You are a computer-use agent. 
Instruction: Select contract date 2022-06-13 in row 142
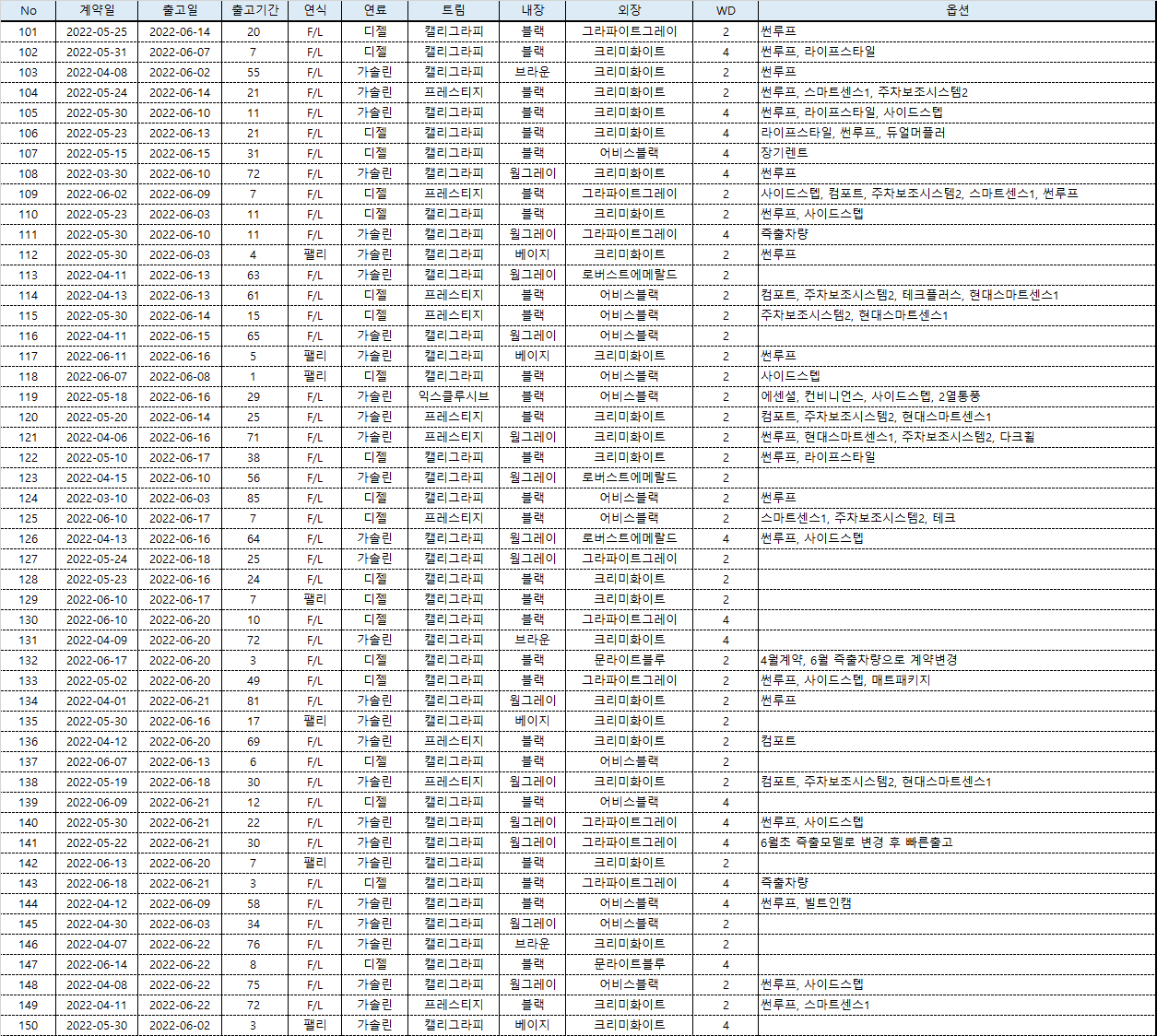[x=97, y=863]
